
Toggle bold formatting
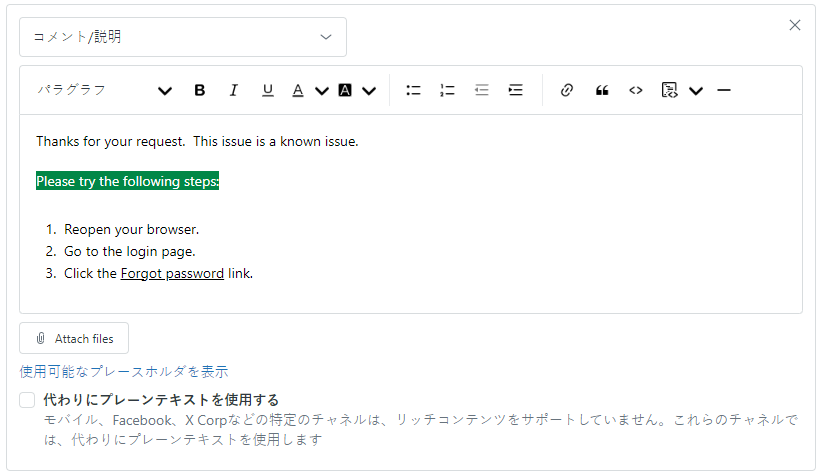(x=199, y=91)
